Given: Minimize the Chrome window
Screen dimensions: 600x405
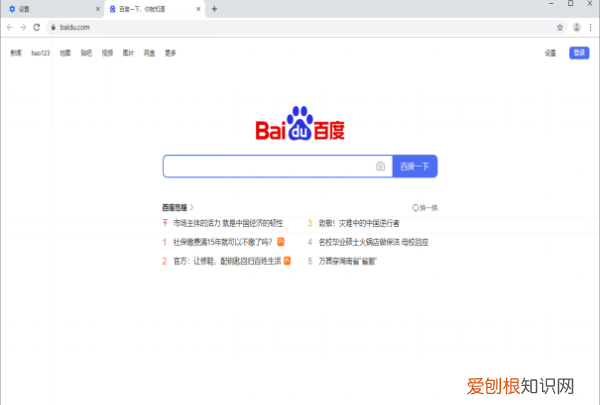Looking at the screenshot, I should click(x=551, y=3).
